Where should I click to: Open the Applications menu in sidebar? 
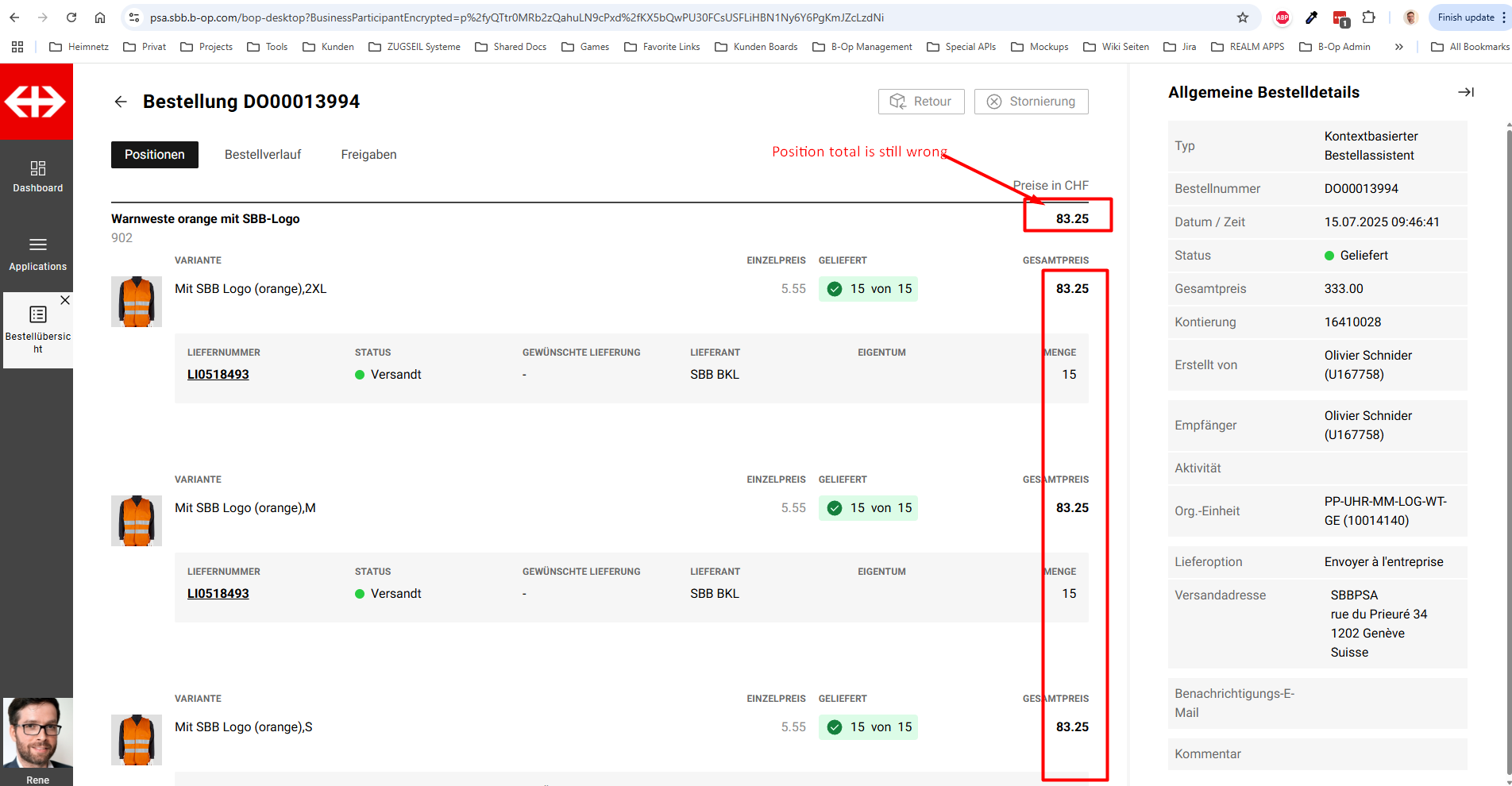click(x=37, y=254)
